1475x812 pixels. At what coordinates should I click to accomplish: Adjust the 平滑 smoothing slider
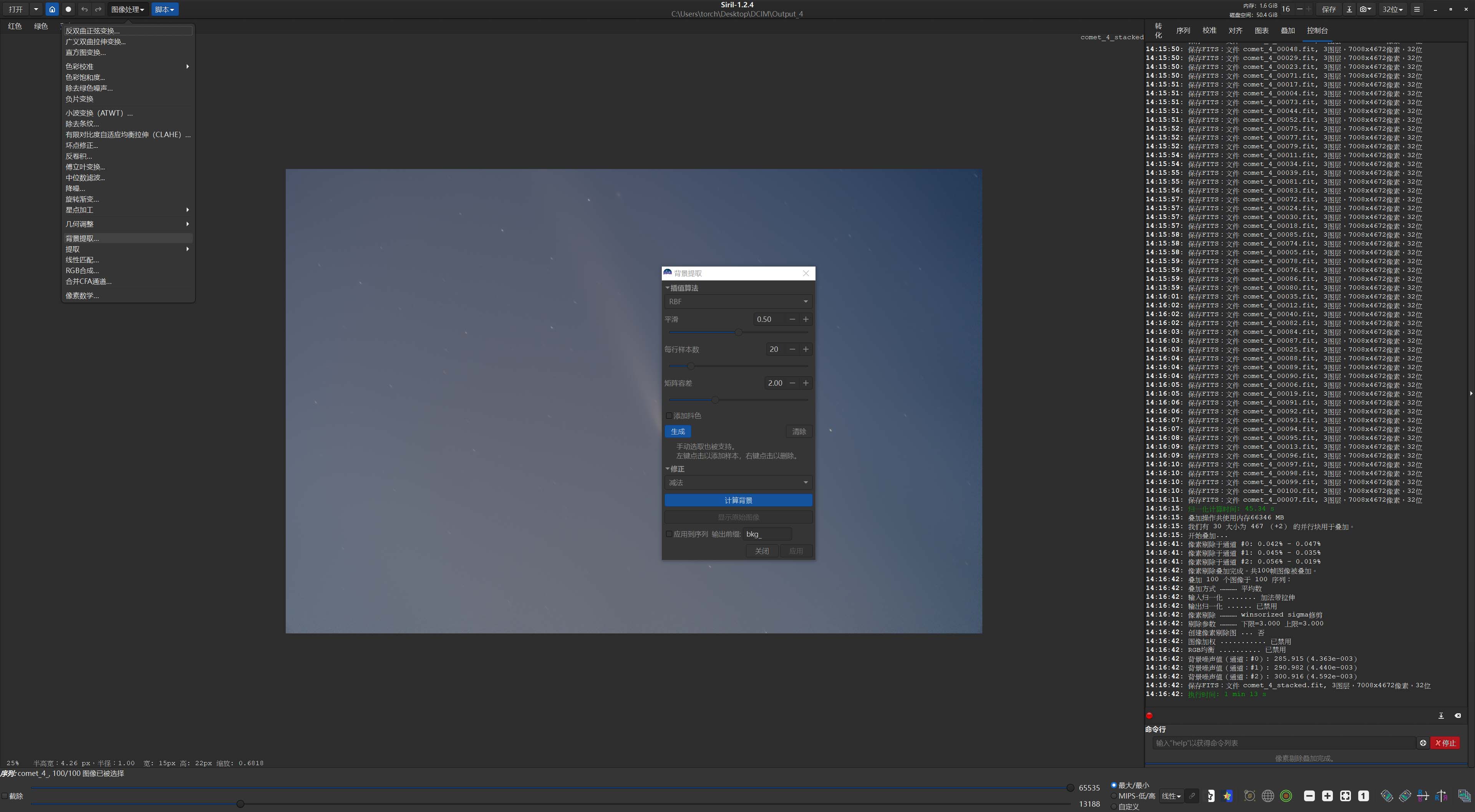(x=738, y=332)
